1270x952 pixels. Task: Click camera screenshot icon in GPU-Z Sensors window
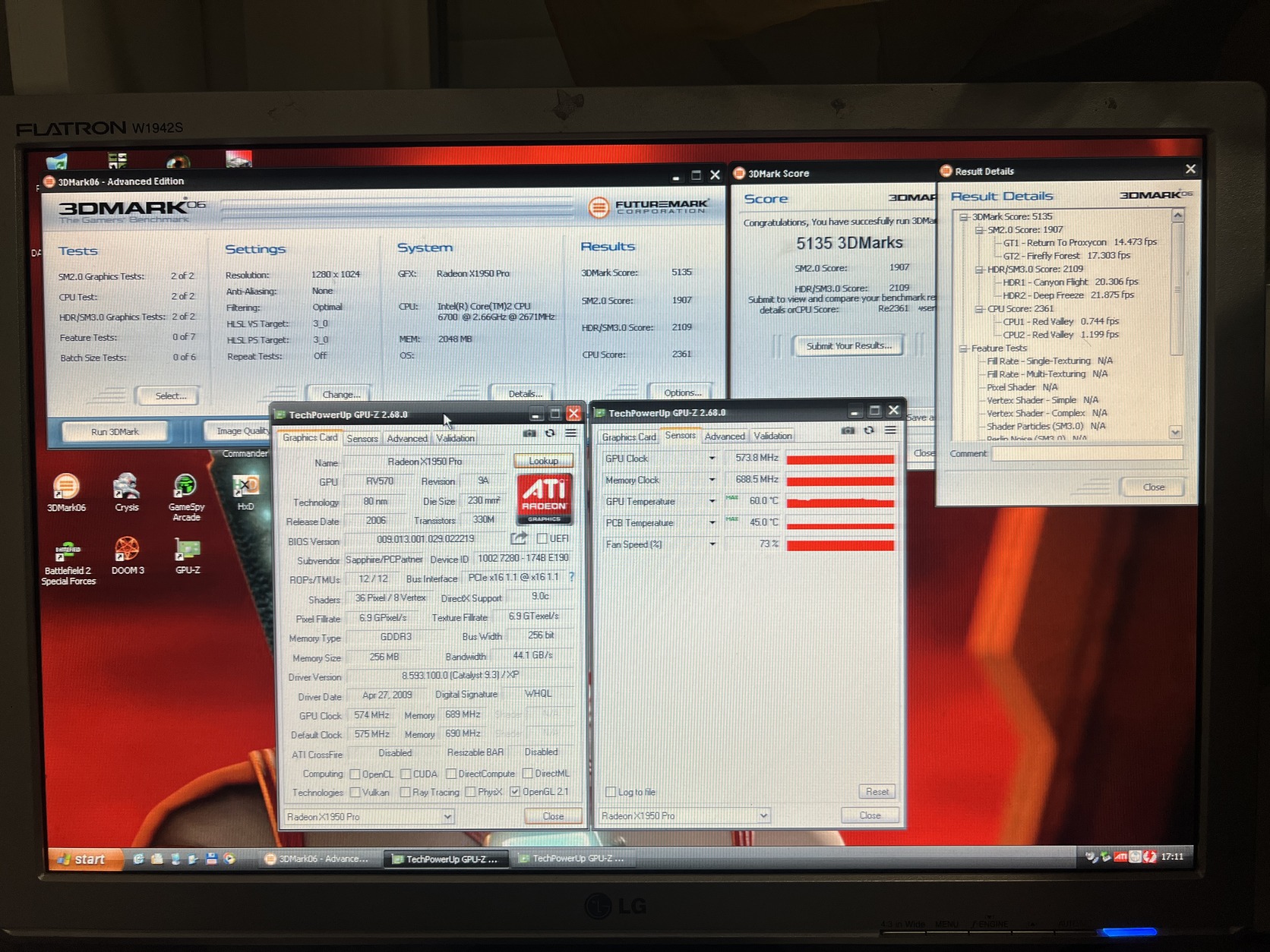click(848, 430)
